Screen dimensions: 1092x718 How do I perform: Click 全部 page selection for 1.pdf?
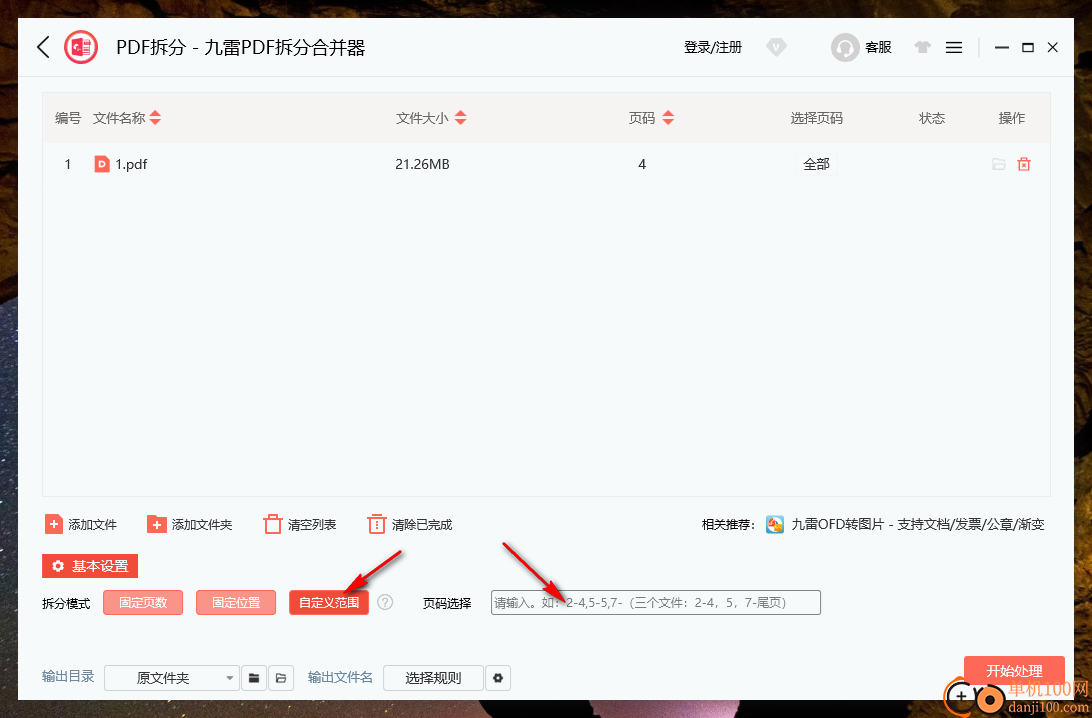tap(816, 164)
